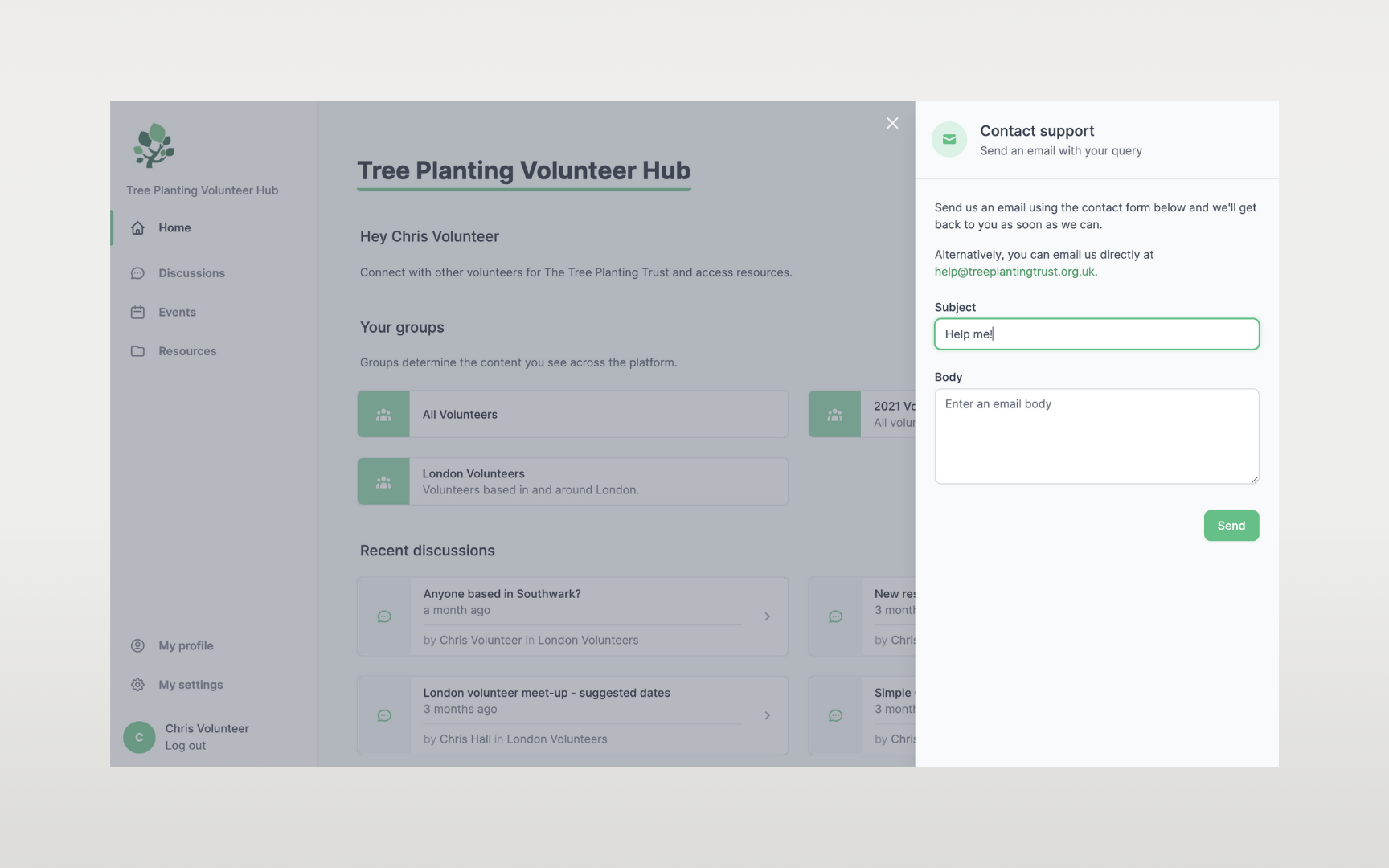1389x868 pixels.
Task: Click into the email Body textarea
Action: click(x=1096, y=436)
